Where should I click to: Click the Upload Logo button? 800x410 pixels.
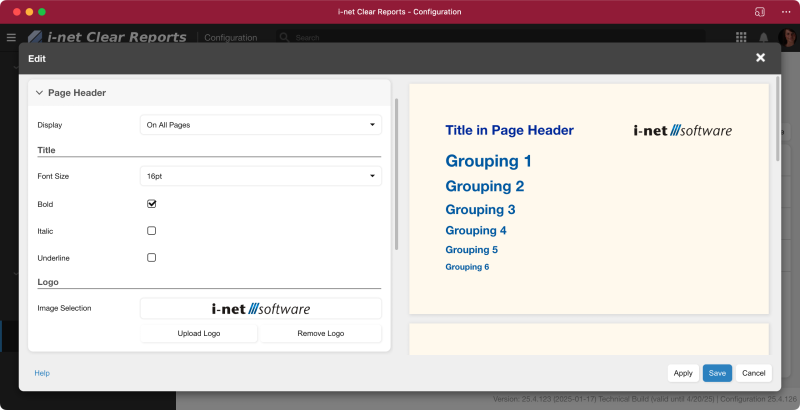199,333
